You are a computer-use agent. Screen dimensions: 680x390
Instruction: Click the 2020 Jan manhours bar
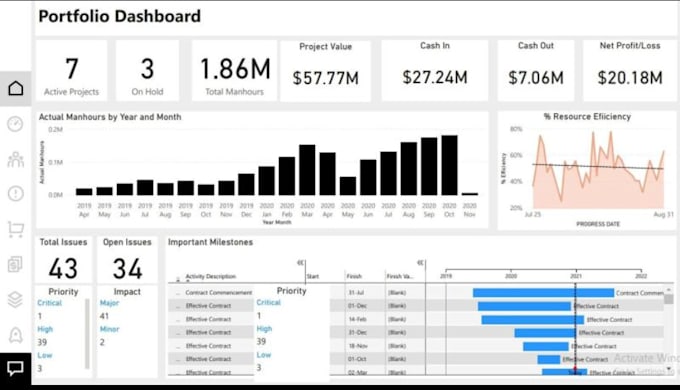tap(267, 180)
